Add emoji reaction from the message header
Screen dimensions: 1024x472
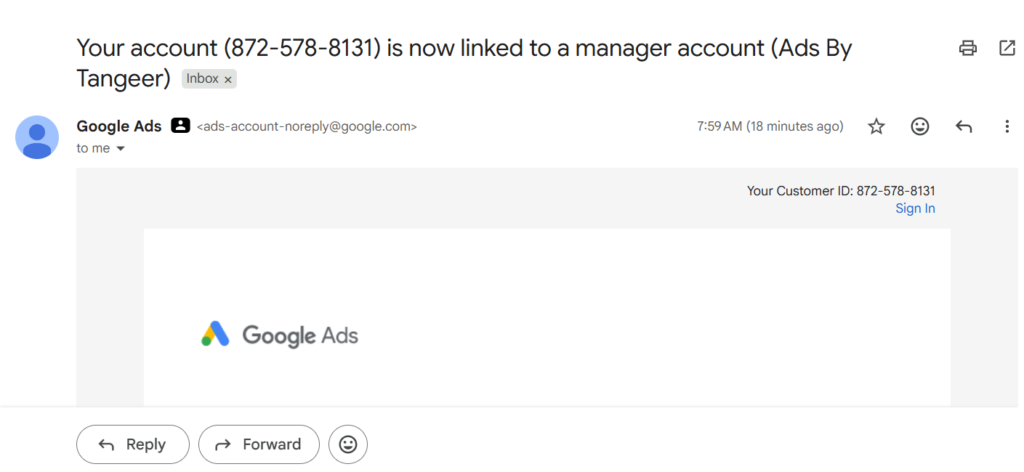tap(920, 127)
